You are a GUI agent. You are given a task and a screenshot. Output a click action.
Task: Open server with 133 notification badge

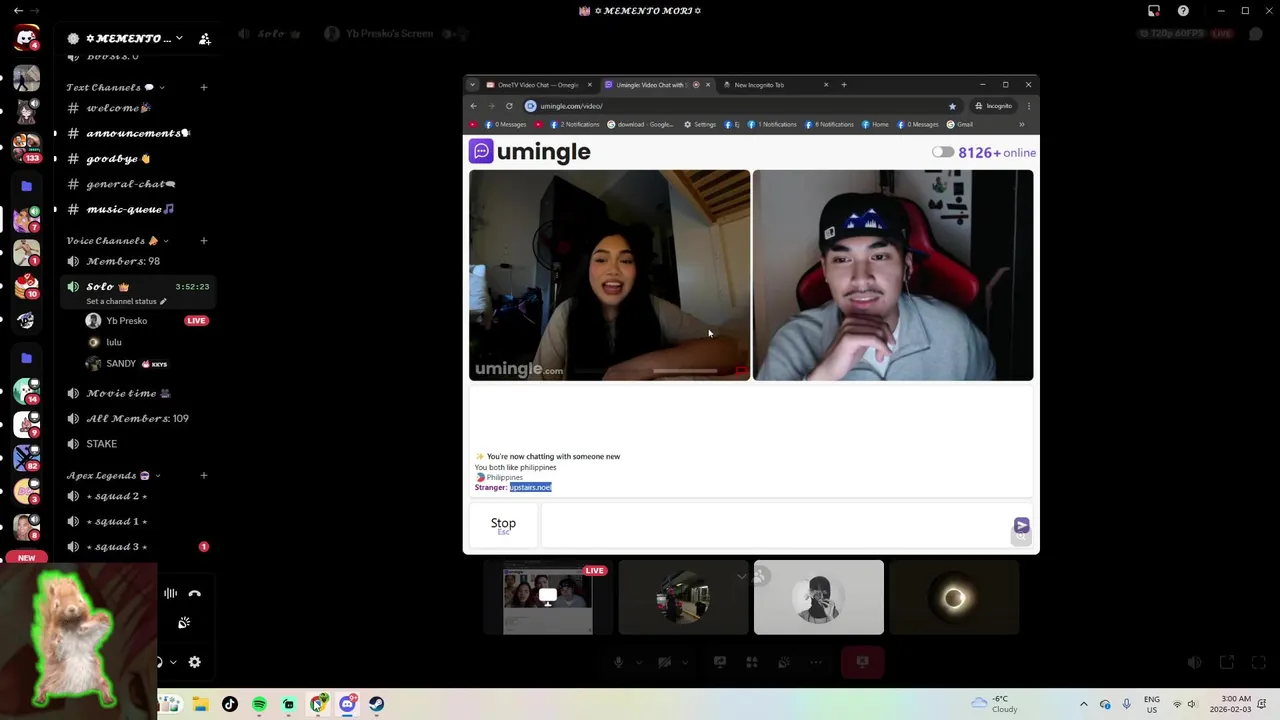coord(26,148)
